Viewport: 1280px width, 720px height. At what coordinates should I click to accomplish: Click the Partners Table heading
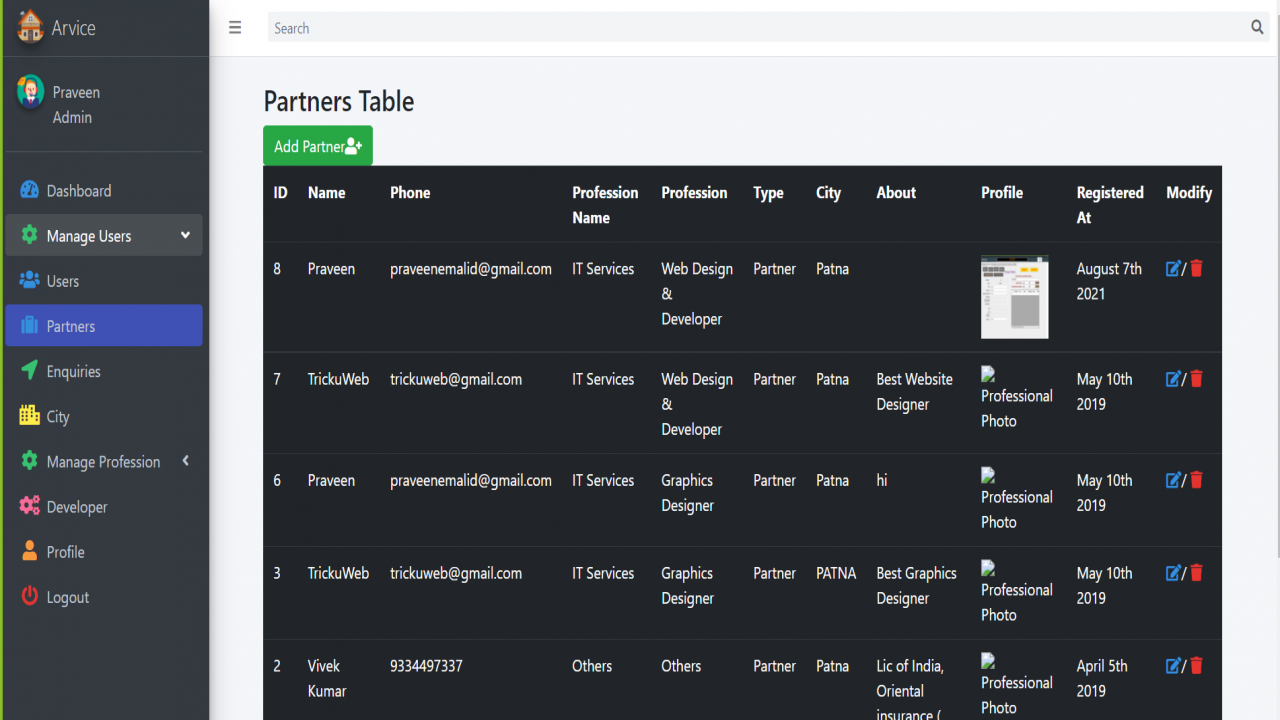tap(339, 101)
